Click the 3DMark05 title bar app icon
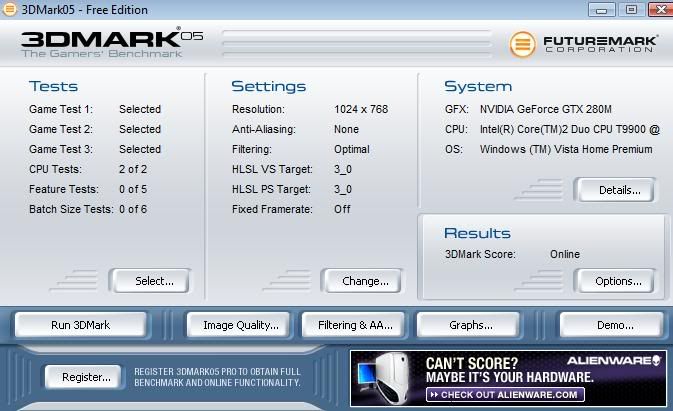Image resolution: width=673 pixels, height=411 pixels. click(x=9, y=9)
